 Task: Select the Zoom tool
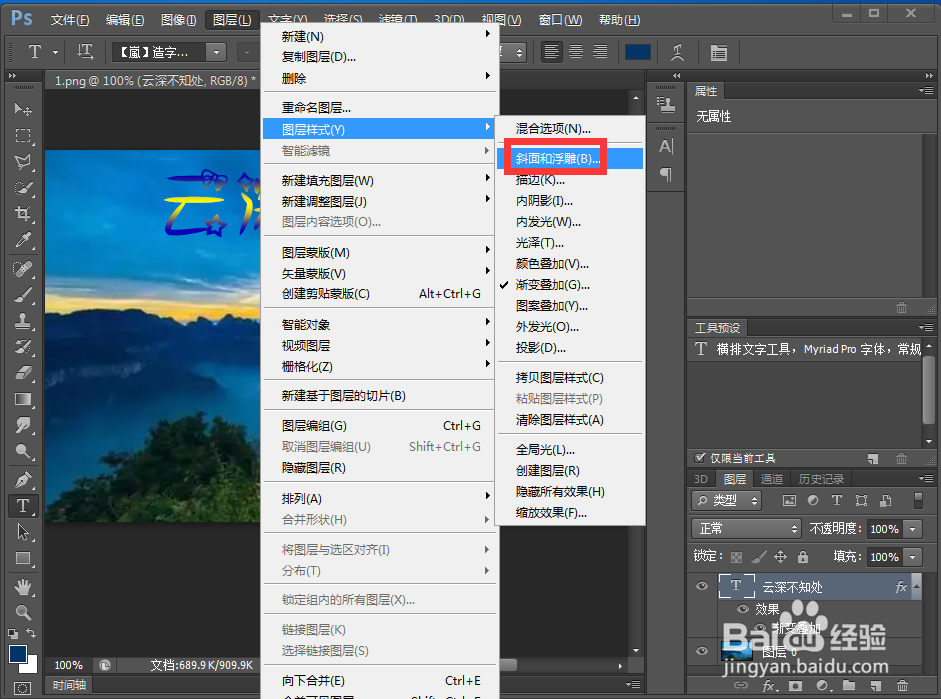click(23, 613)
